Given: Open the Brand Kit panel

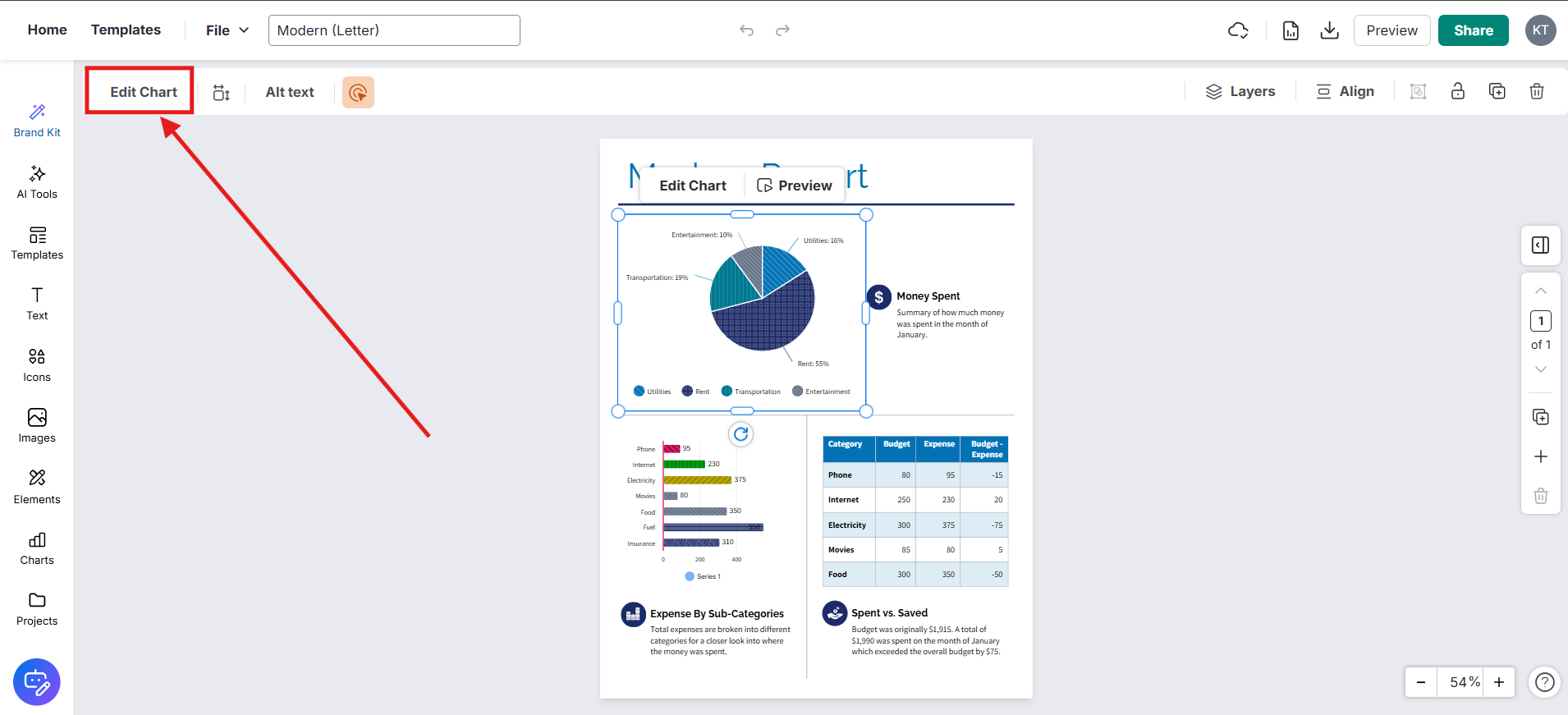Looking at the screenshot, I should pos(37,121).
